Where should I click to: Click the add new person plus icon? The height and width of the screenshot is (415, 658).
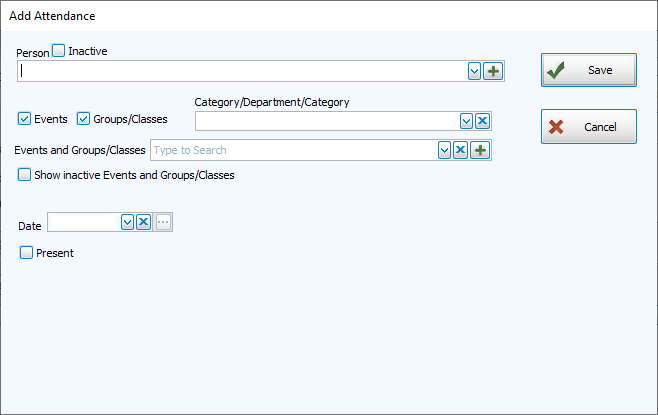tap(492, 71)
